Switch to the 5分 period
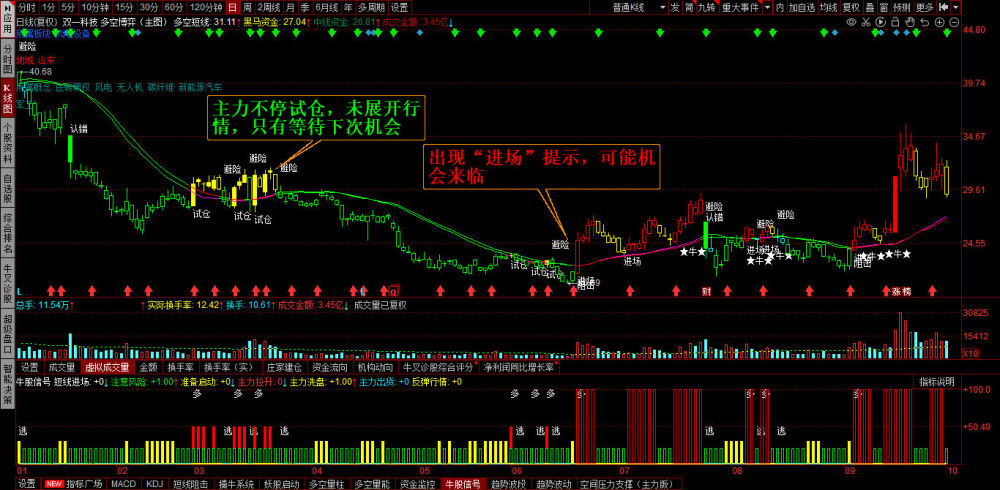Image resolution: width=1000 pixels, height=490 pixels. coord(68,8)
